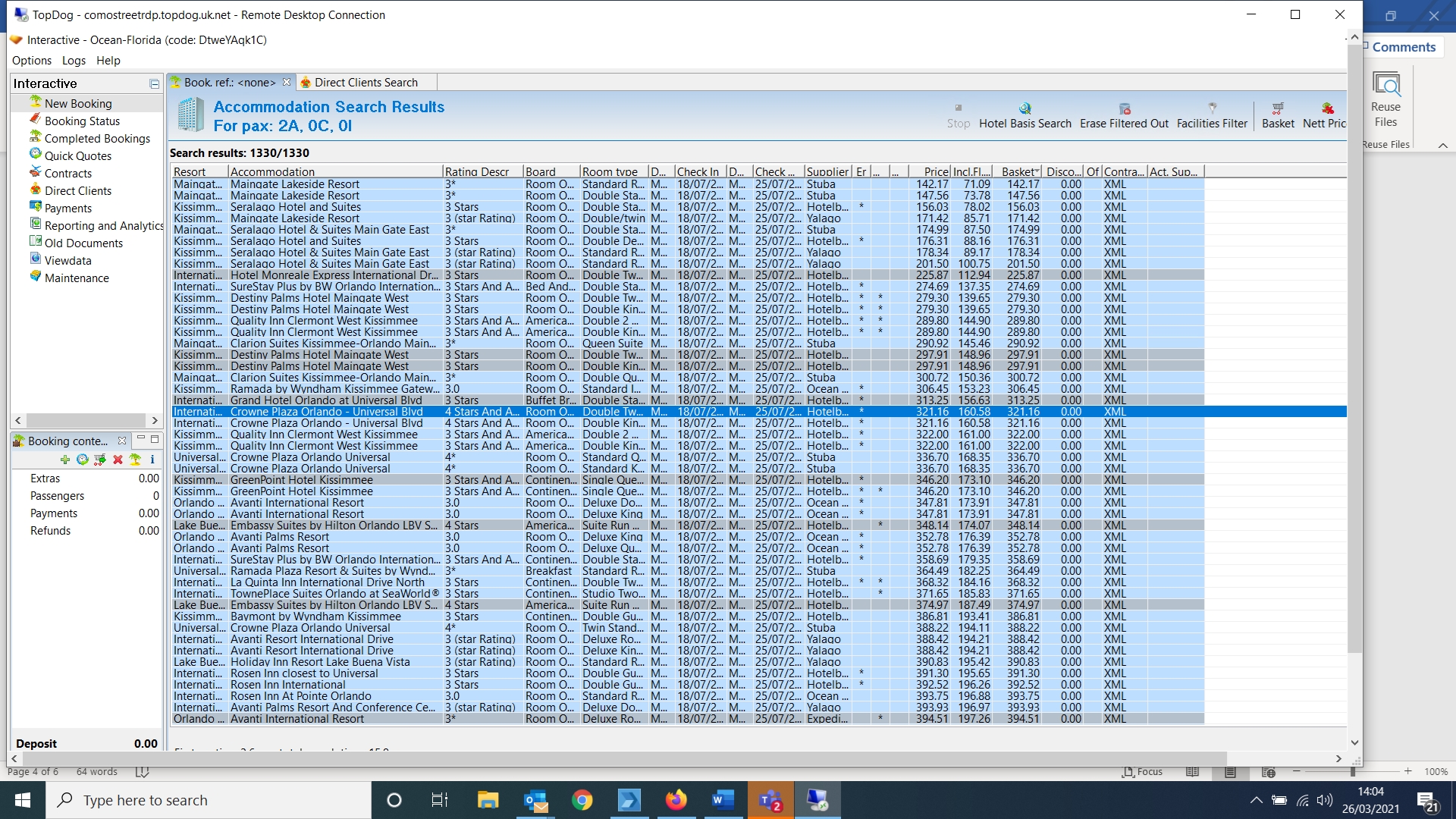
Task: Click the green plus add icon
Action: (65, 460)
